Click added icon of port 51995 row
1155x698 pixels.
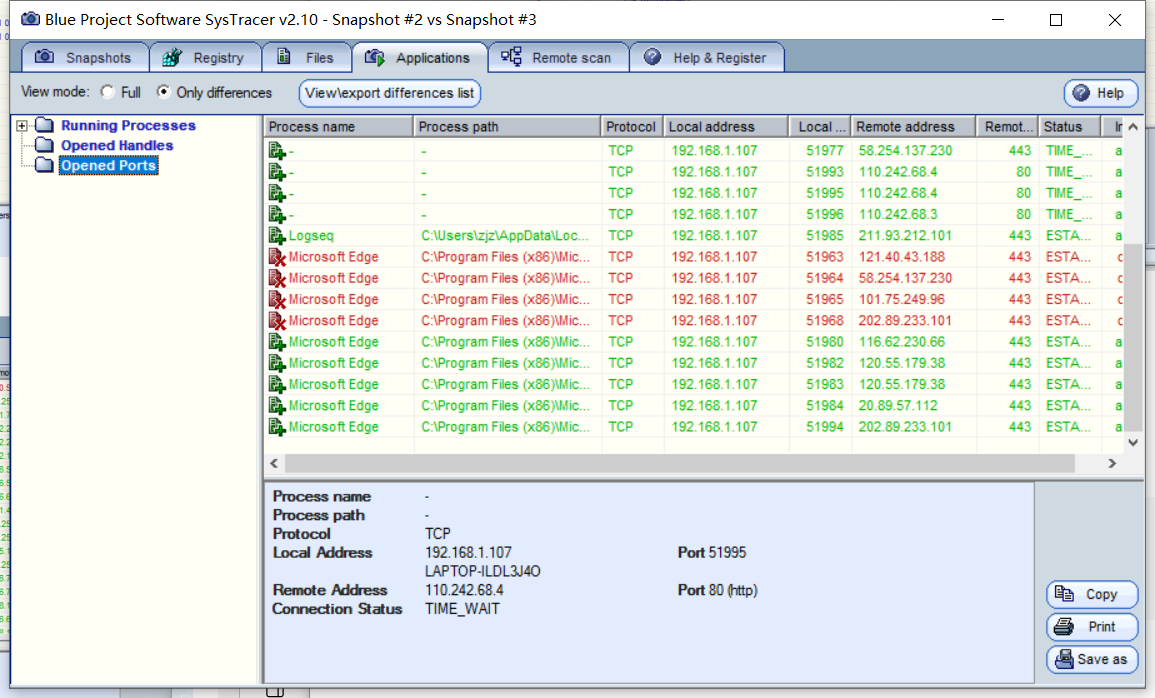[277, 194]
